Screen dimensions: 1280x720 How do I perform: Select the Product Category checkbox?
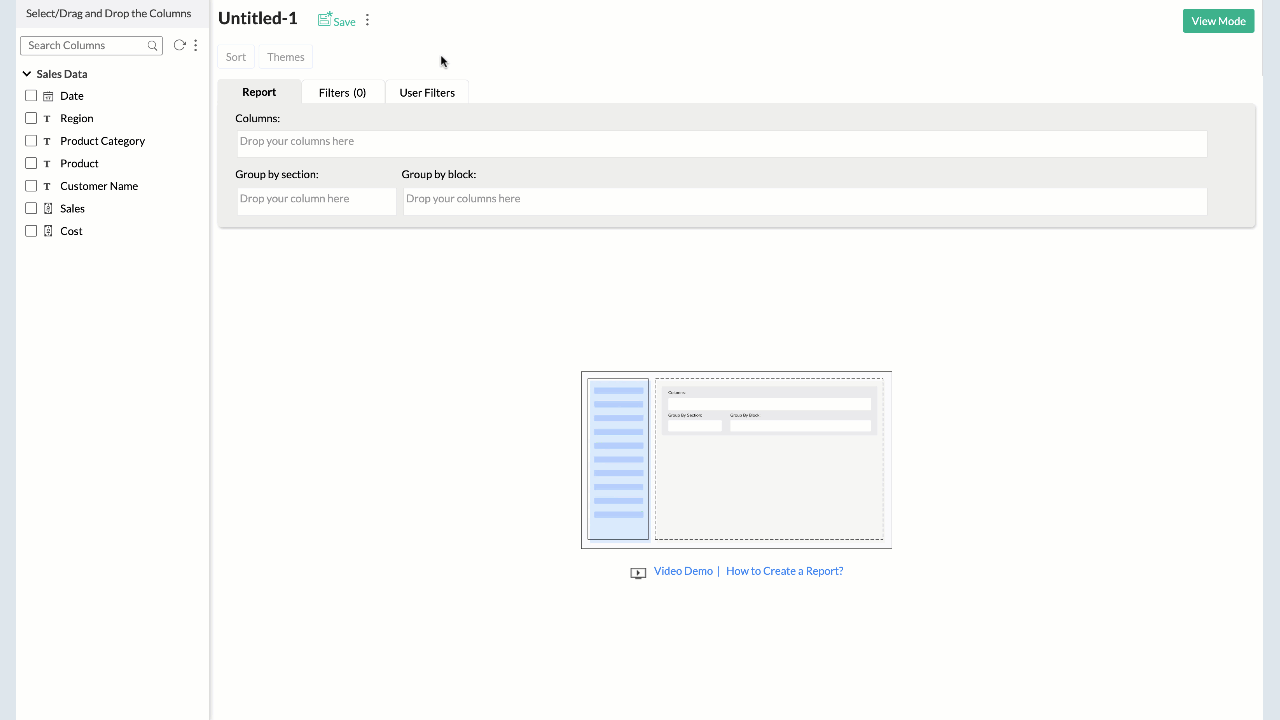(x=31, y=140)
